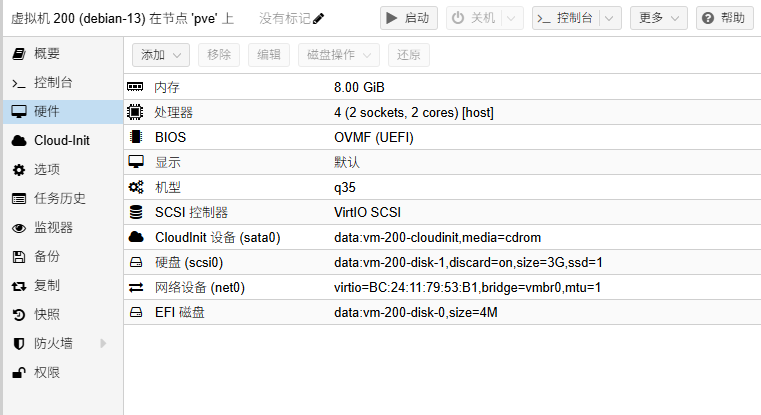This screenshot has width=761, height=415.
Task: Open 帮助 help documentation
Action: [x=724, y=18]
